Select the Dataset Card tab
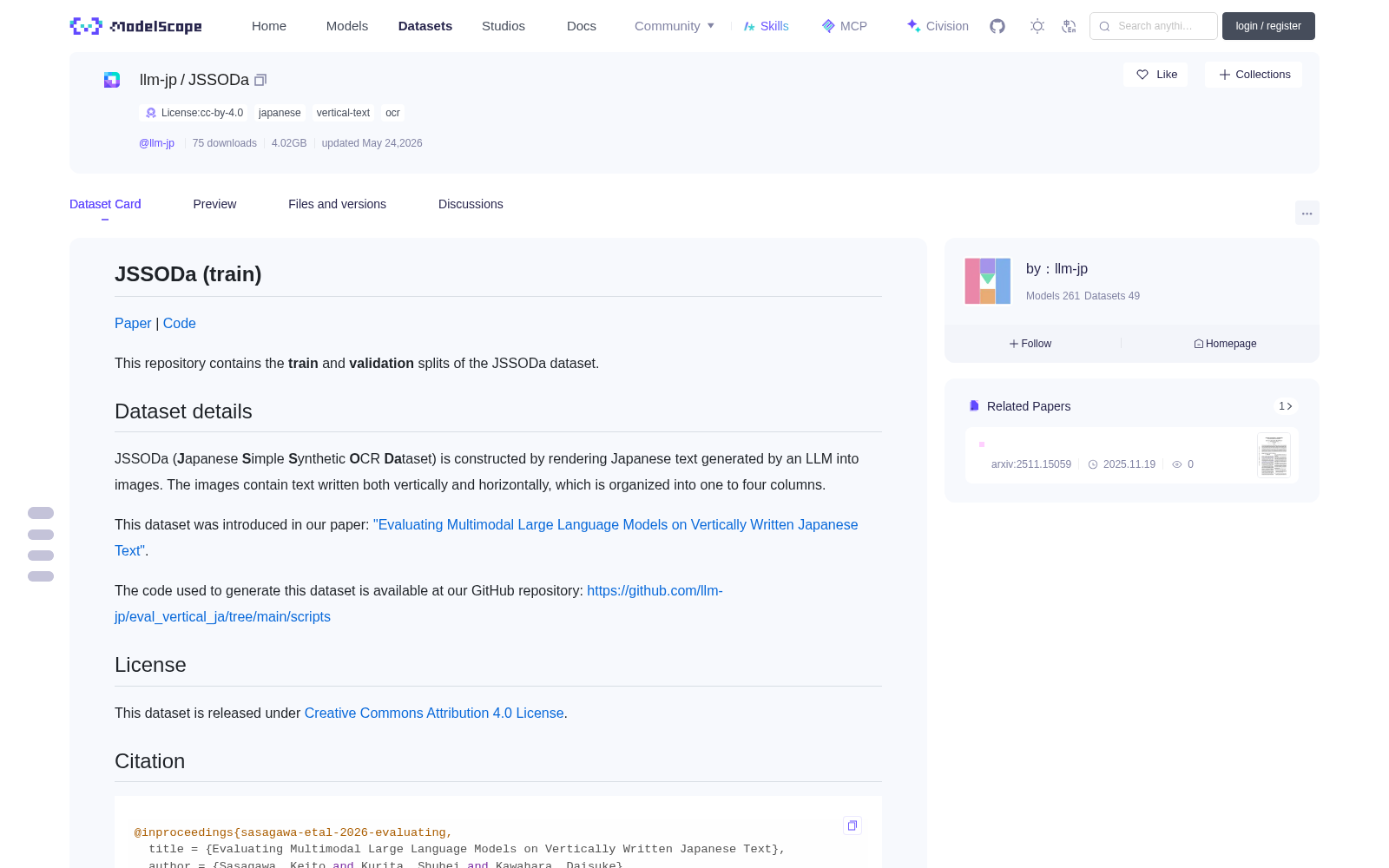This screenshot has height=868, width=1389. click(x=105, y=204)
